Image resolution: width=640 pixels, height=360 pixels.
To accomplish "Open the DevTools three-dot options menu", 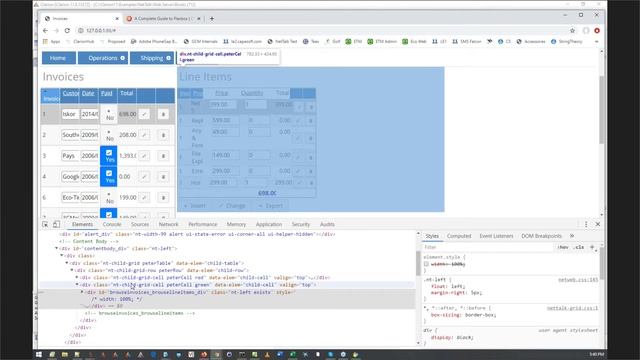I will tap(586, 224).
